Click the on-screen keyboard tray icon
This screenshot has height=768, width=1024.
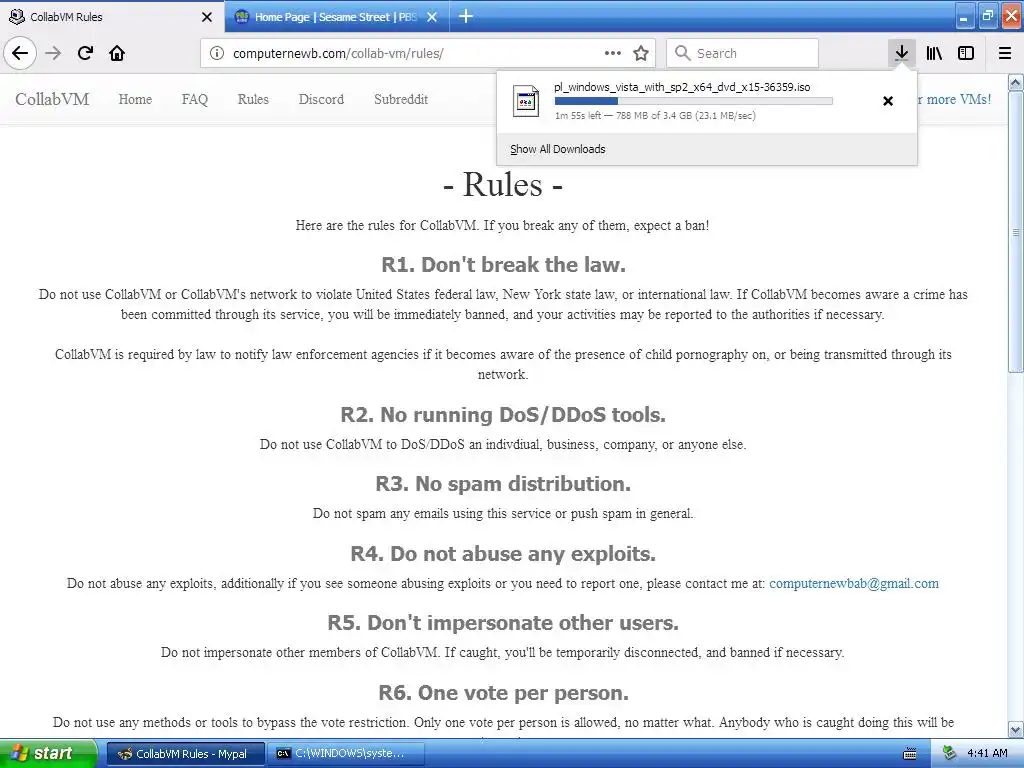click(x=909, y=754)
